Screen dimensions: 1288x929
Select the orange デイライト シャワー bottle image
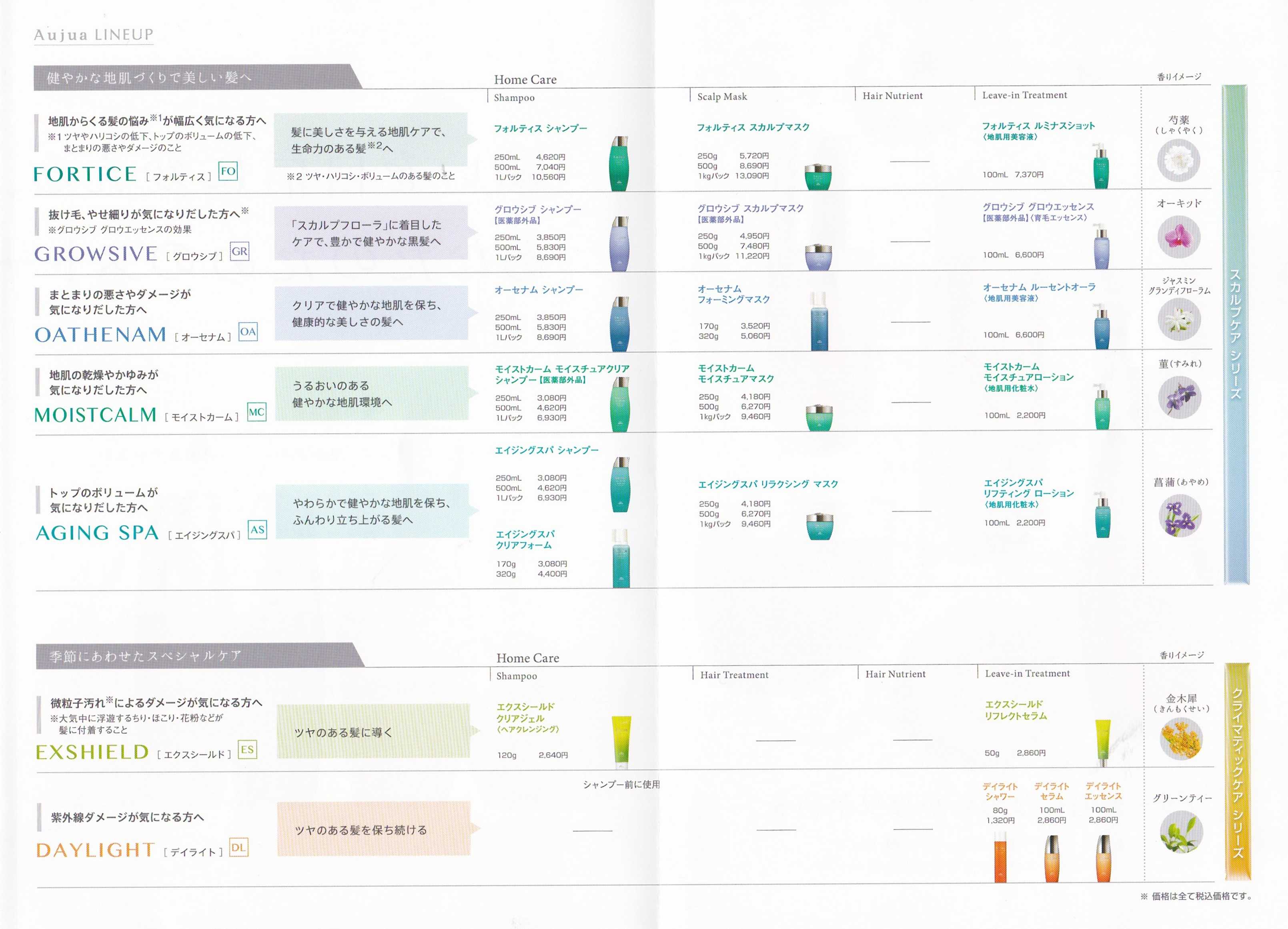(x=1000, y=857)
